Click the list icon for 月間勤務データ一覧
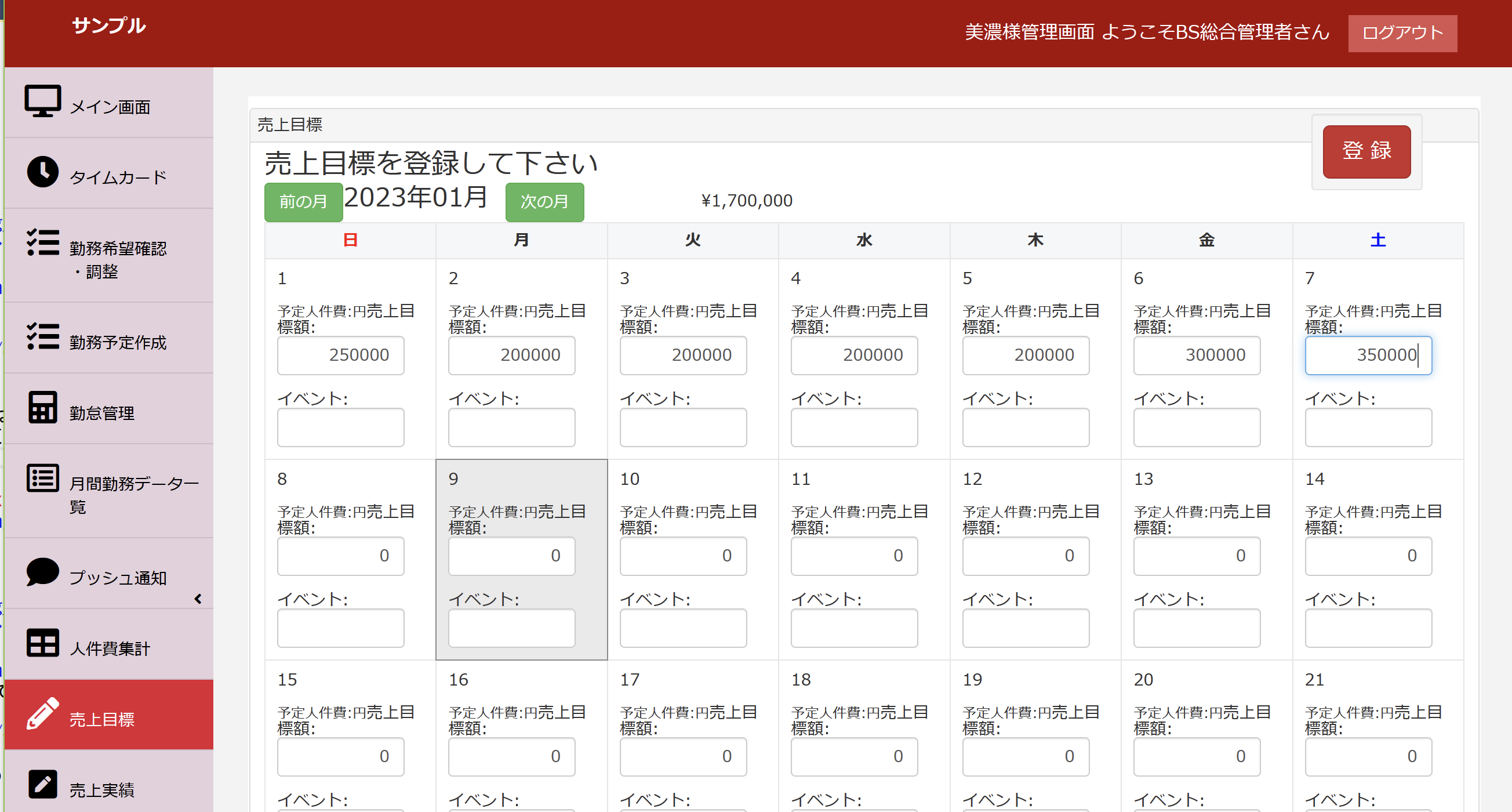The height and width of the screenshot is (812, 1512). (42, 478)
